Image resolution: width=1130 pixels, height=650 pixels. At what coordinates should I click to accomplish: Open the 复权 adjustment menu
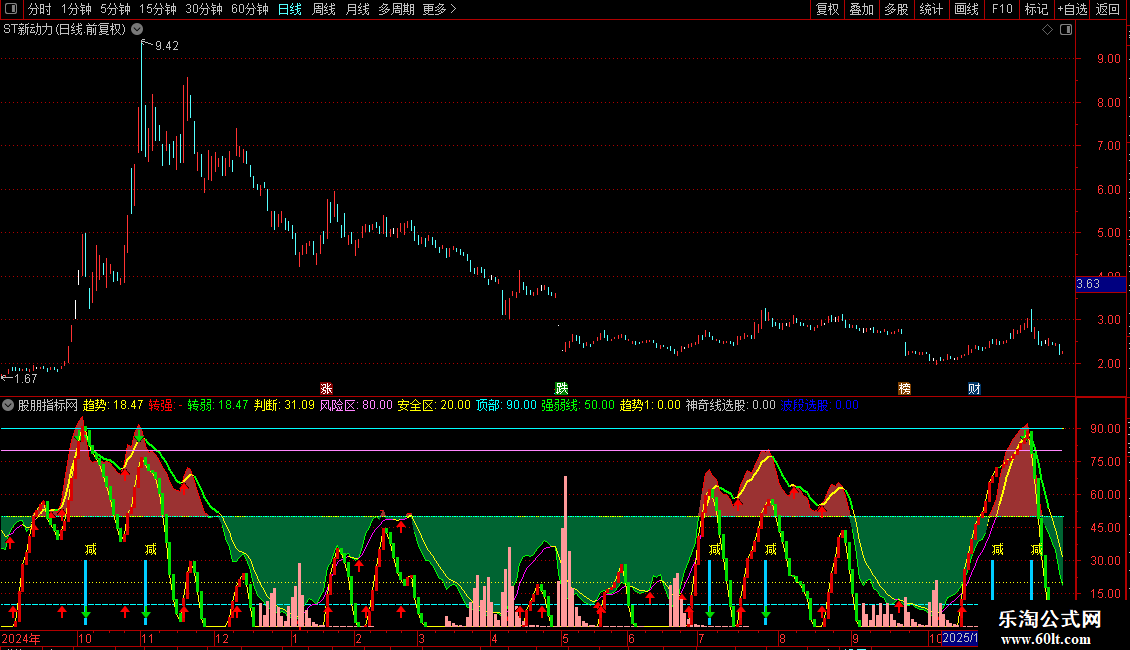(827, 9)
